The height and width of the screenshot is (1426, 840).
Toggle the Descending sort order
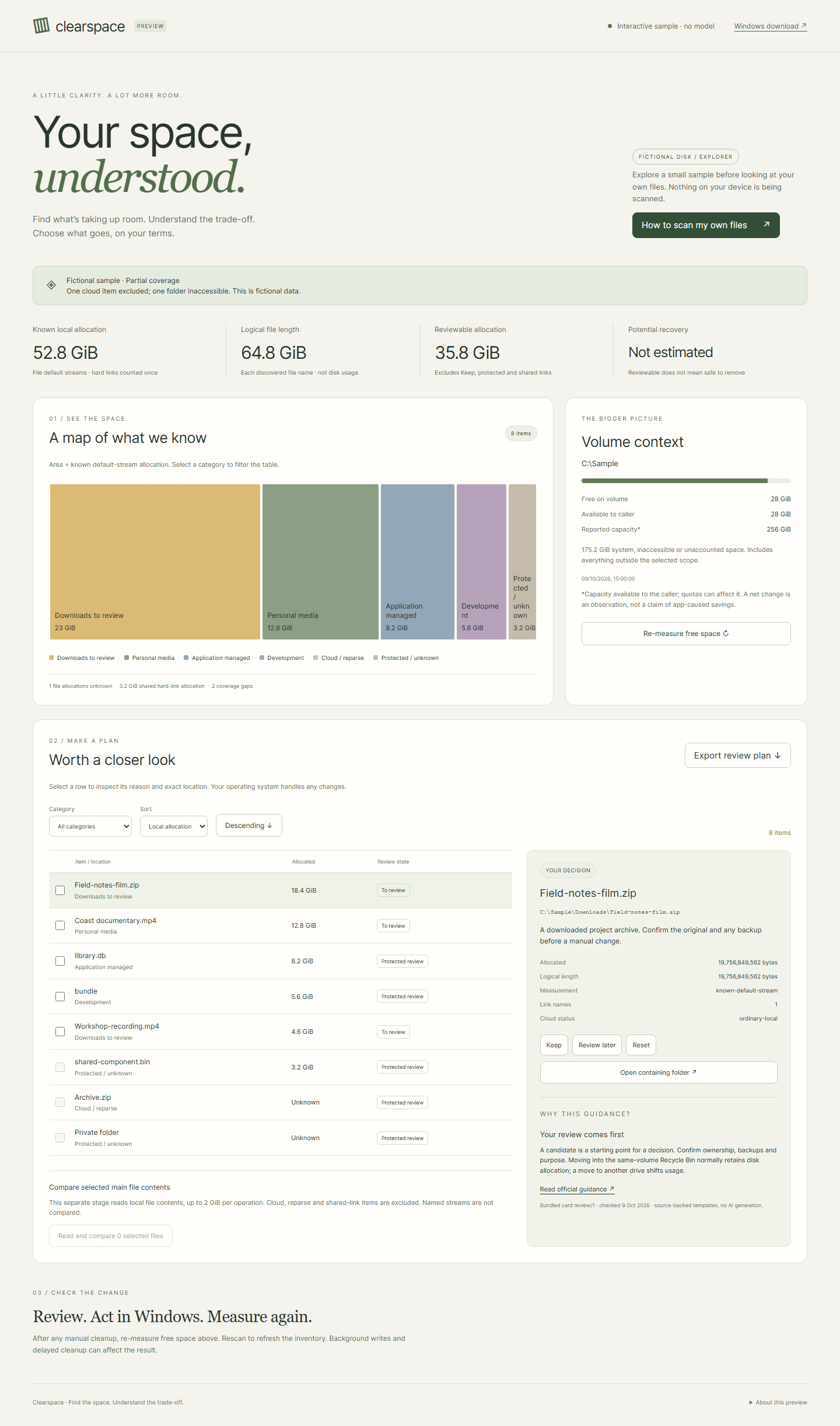pos(249,826)
